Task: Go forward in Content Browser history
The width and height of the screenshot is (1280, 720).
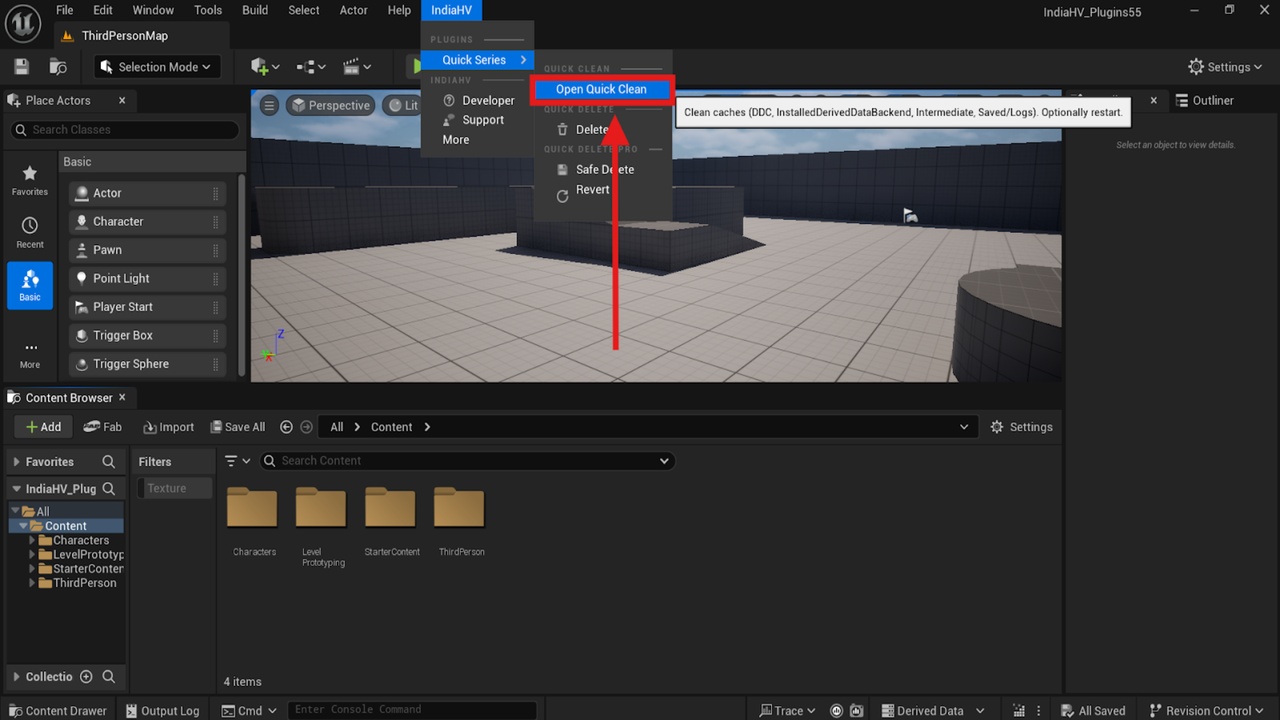Action: pos(306,427)
